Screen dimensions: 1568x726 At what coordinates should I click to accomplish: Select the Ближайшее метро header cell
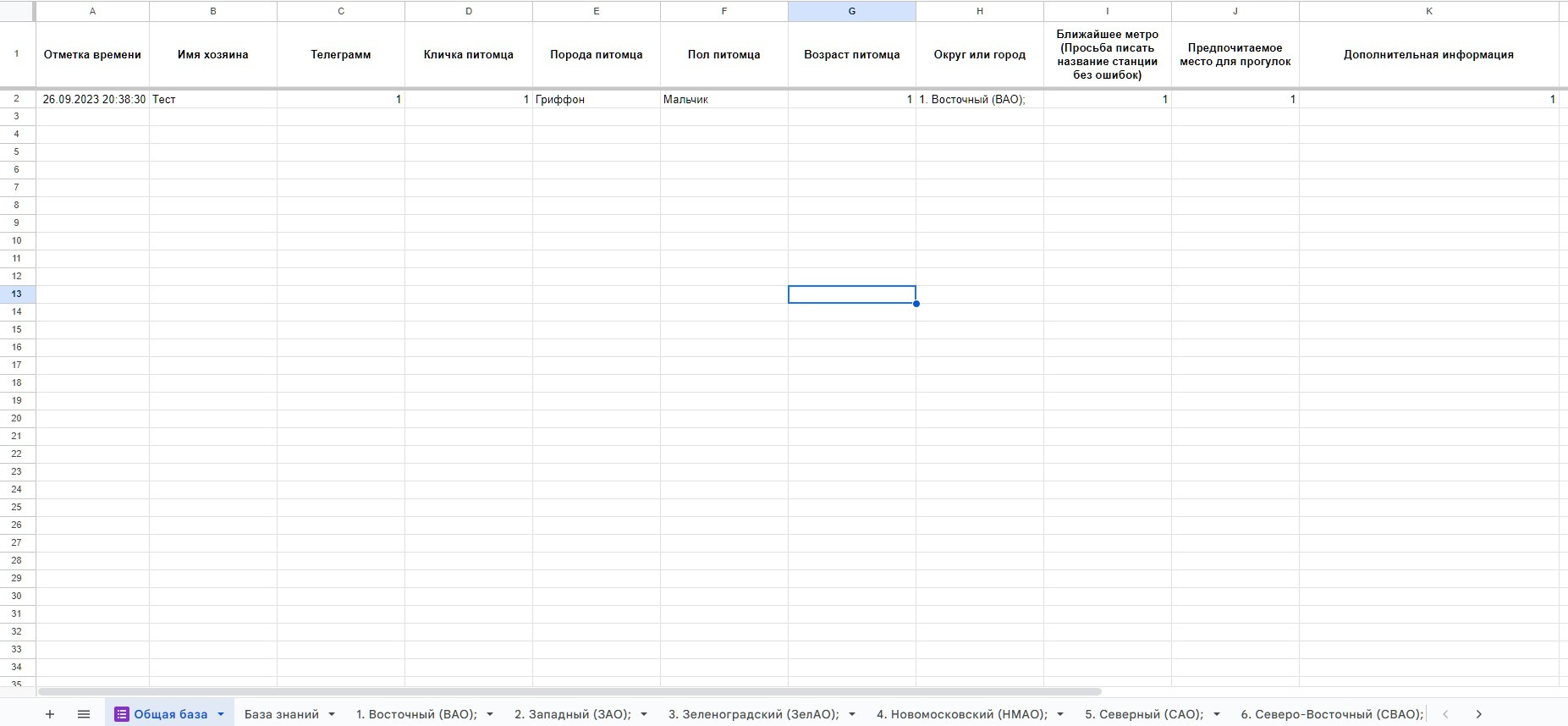coord(1108,54)
